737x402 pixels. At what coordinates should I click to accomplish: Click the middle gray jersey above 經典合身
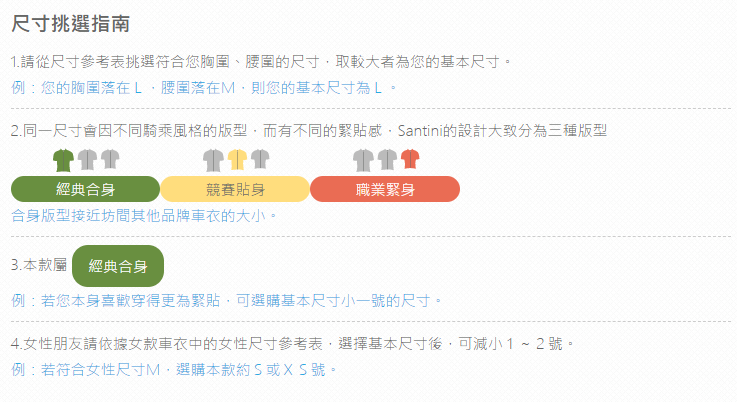click(87, 159)
